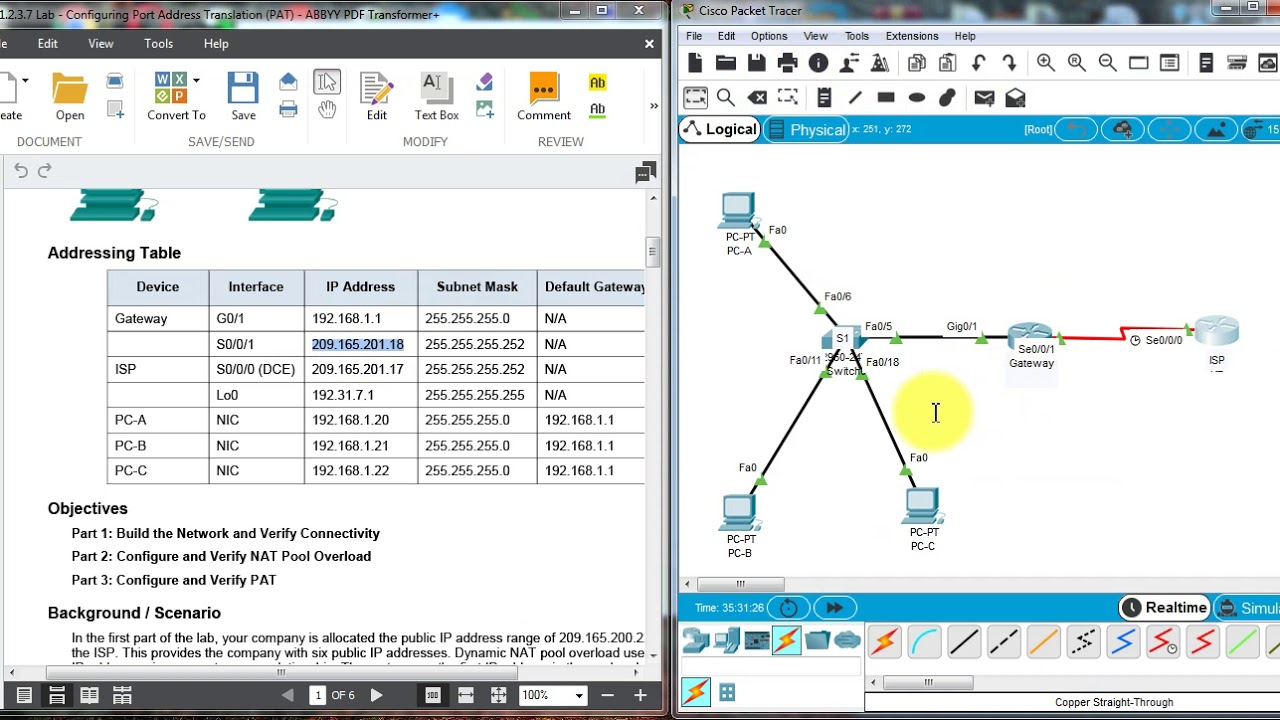Add a Simple PDU envelope in Packet Tracer
This screenshot has width=1280, height=720.
984,97
